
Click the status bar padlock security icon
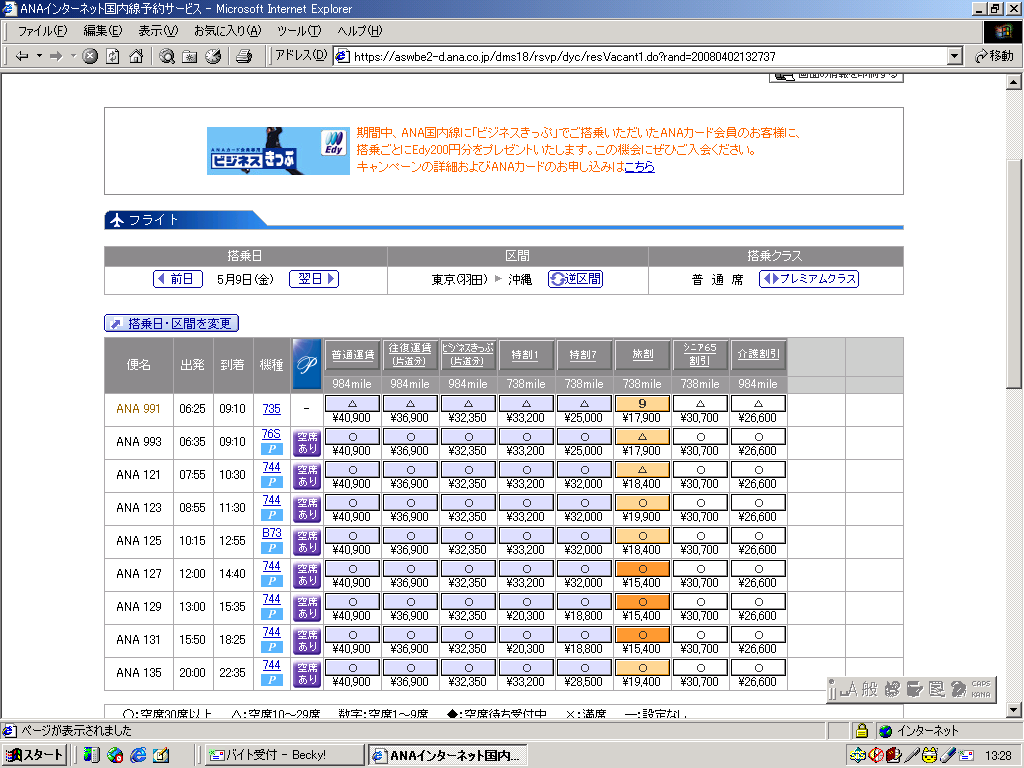[x=861, y=730]
